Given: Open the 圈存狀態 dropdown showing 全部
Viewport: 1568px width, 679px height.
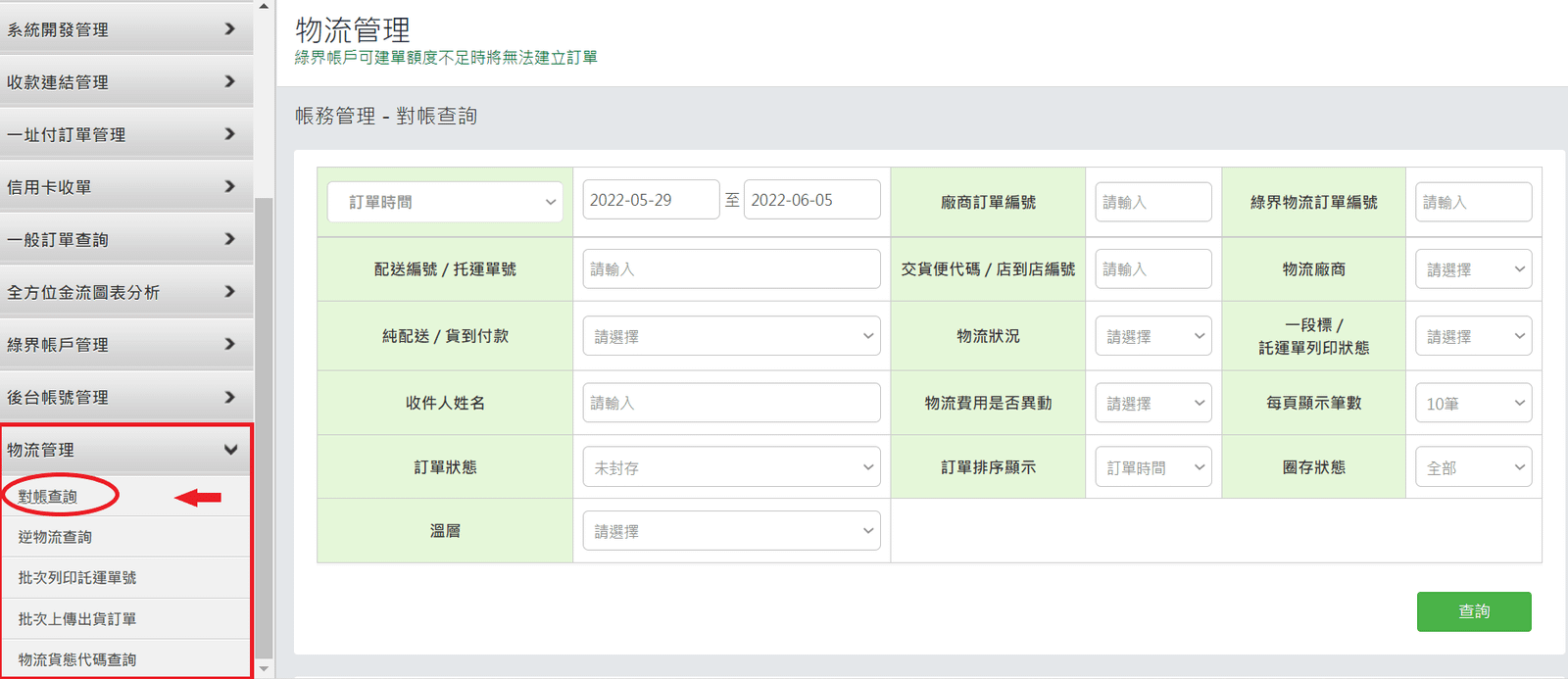Looking at the screenshot, I should click(x=1474, y=467).
